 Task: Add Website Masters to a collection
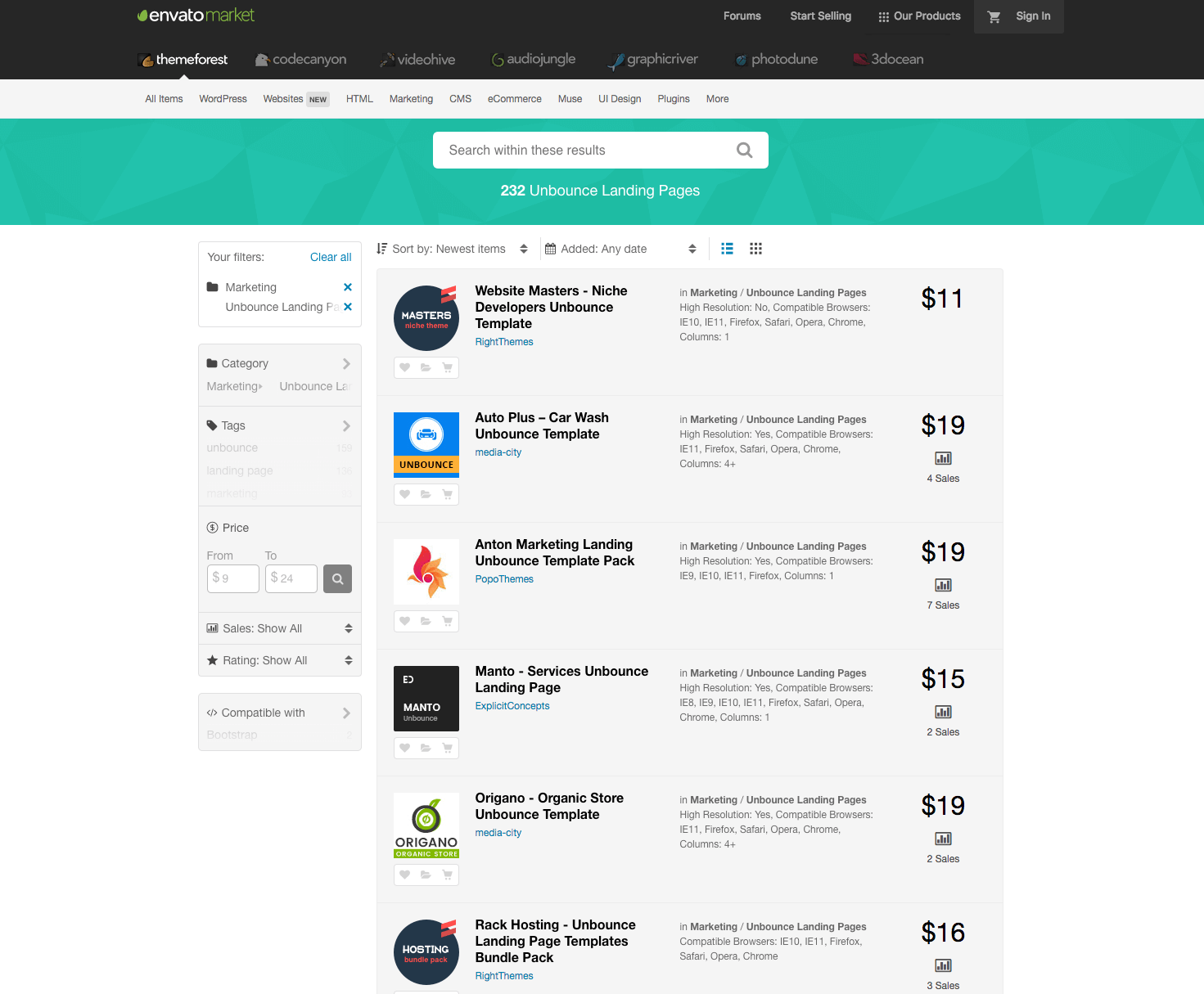point(426,368)
